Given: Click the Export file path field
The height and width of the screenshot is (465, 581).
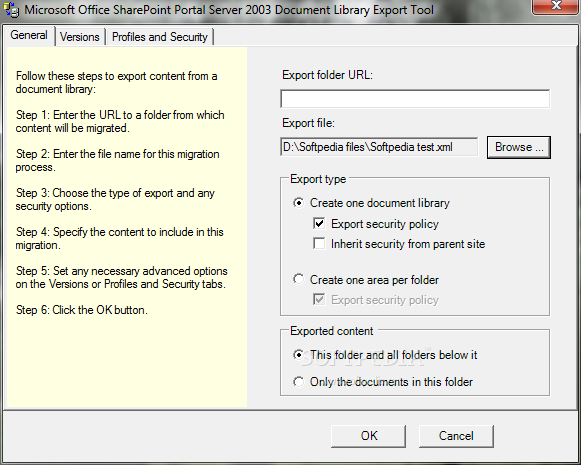Looking at the screenshot, I should pyautogui.click(x=379, y=147).
